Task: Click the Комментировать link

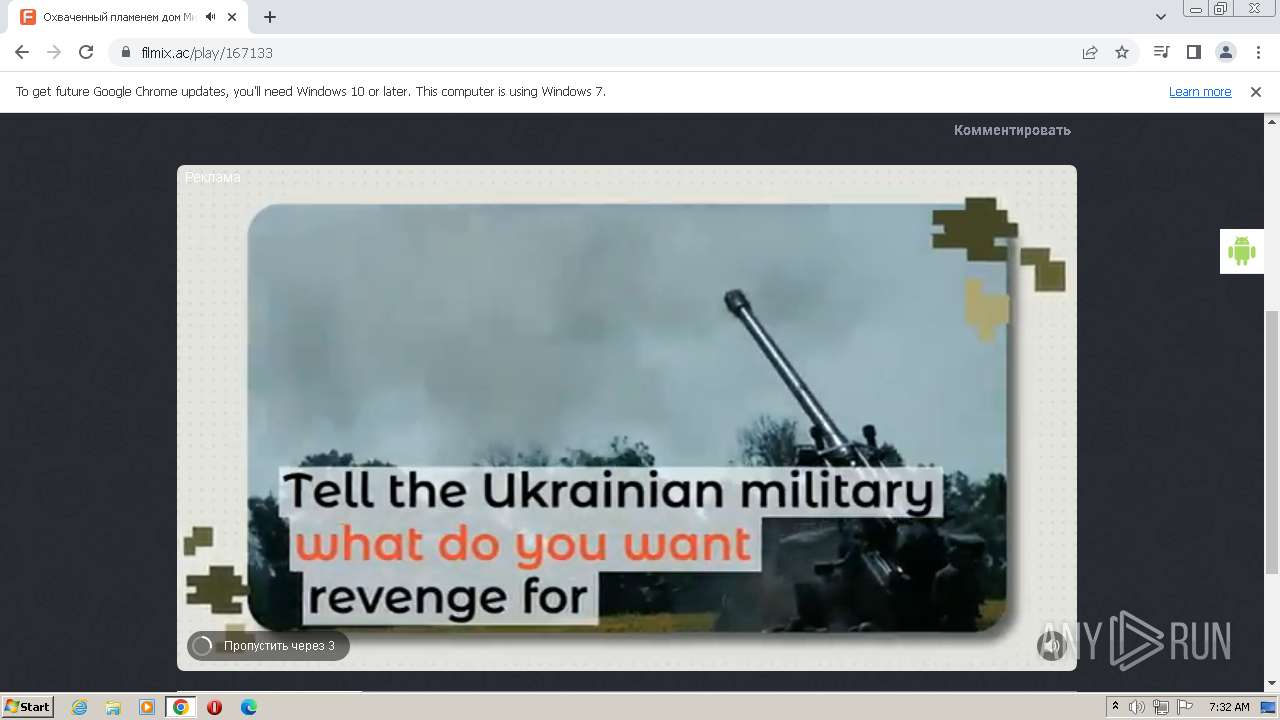Action: pos(1012,130)
